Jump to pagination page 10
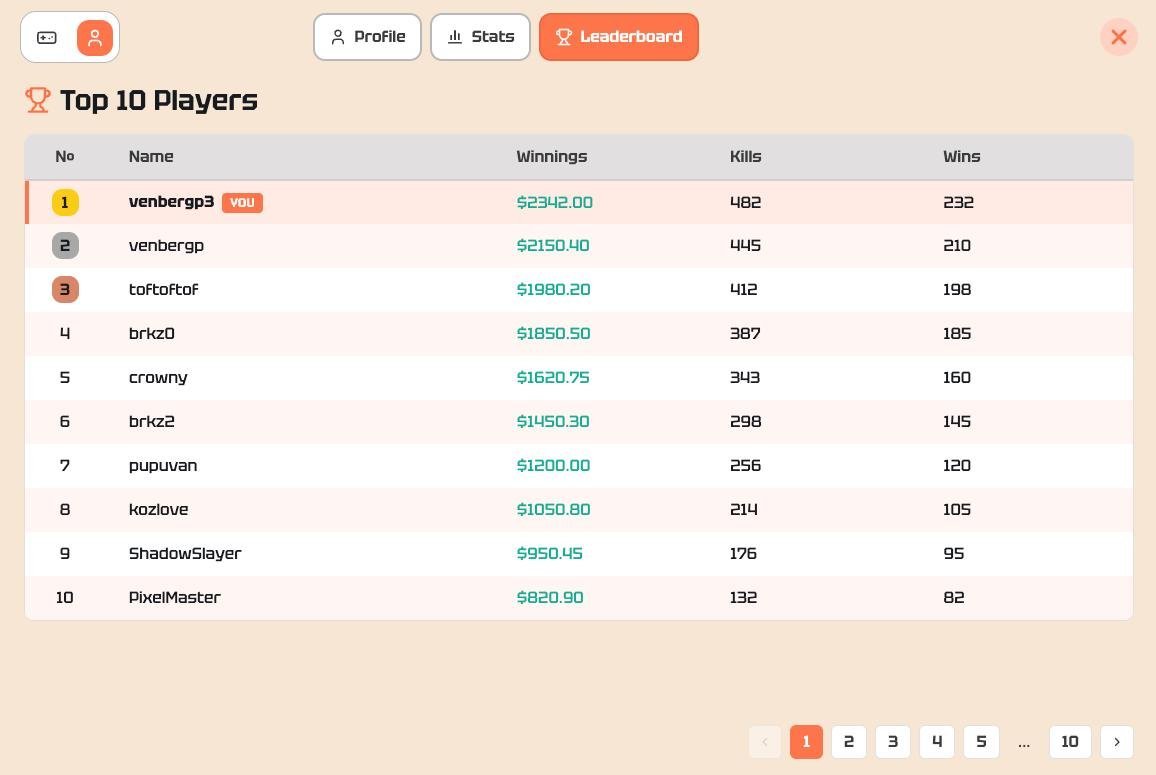Screen dimensions: 1156x775 point(1070,742)
